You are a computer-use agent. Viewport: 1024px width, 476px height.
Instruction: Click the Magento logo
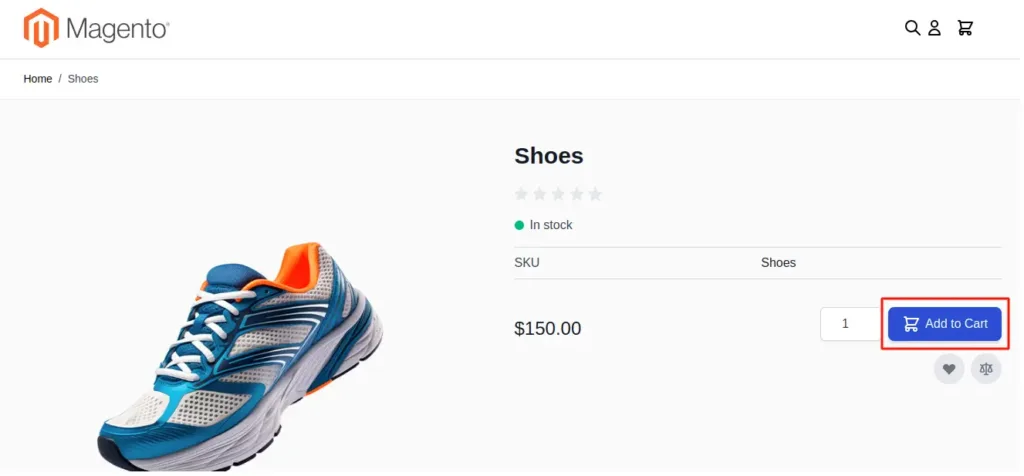(x=97, y=28)
